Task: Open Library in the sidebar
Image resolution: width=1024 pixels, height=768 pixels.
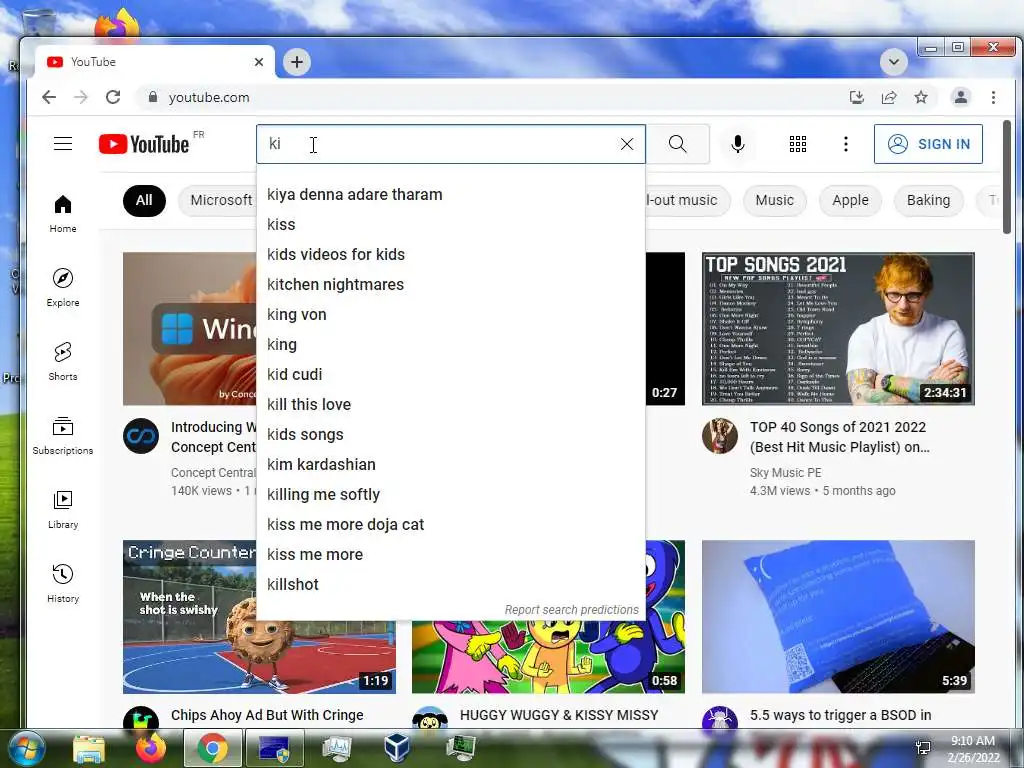Action: point(63,509)
